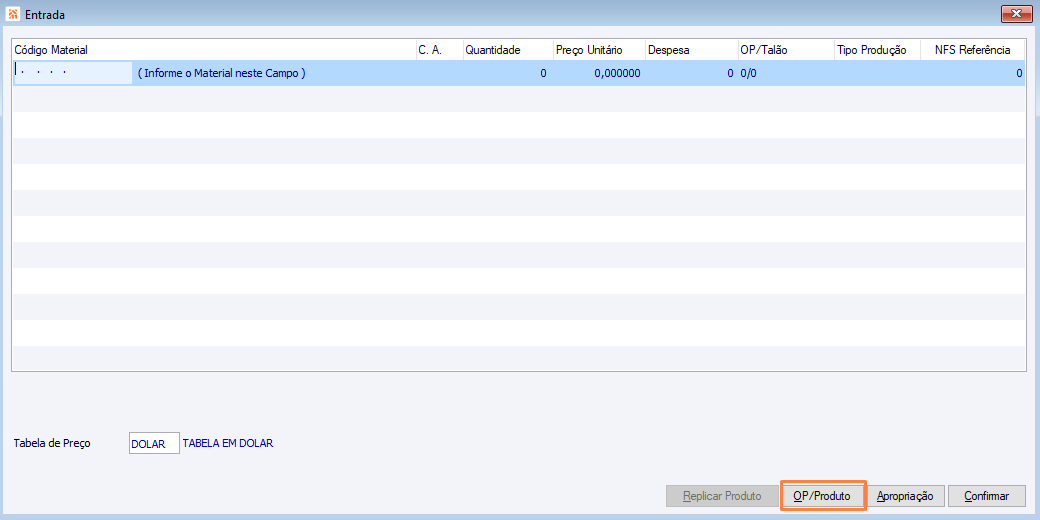Screen dimensions: 1040x520
Task: Click the Preço Unitário column header
Action: point(599,50)
